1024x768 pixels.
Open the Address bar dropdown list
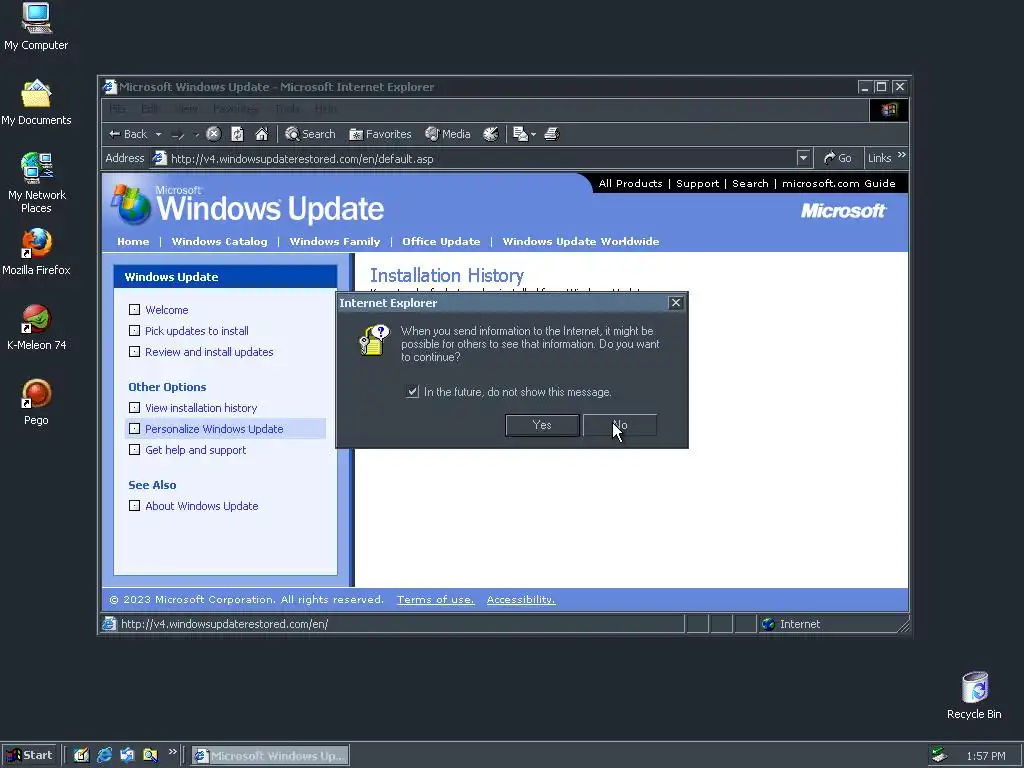click(x=803, y=158)
